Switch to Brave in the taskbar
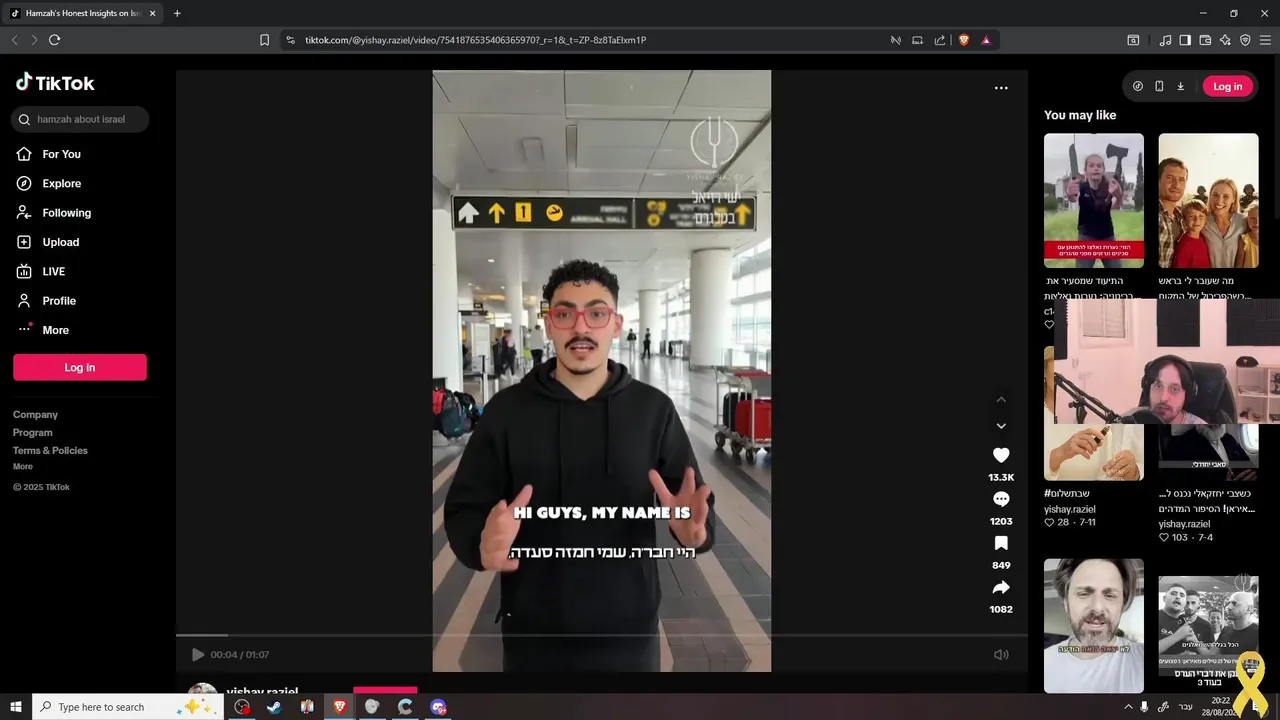The image size is (1280, 720). [x=339, y=707]
